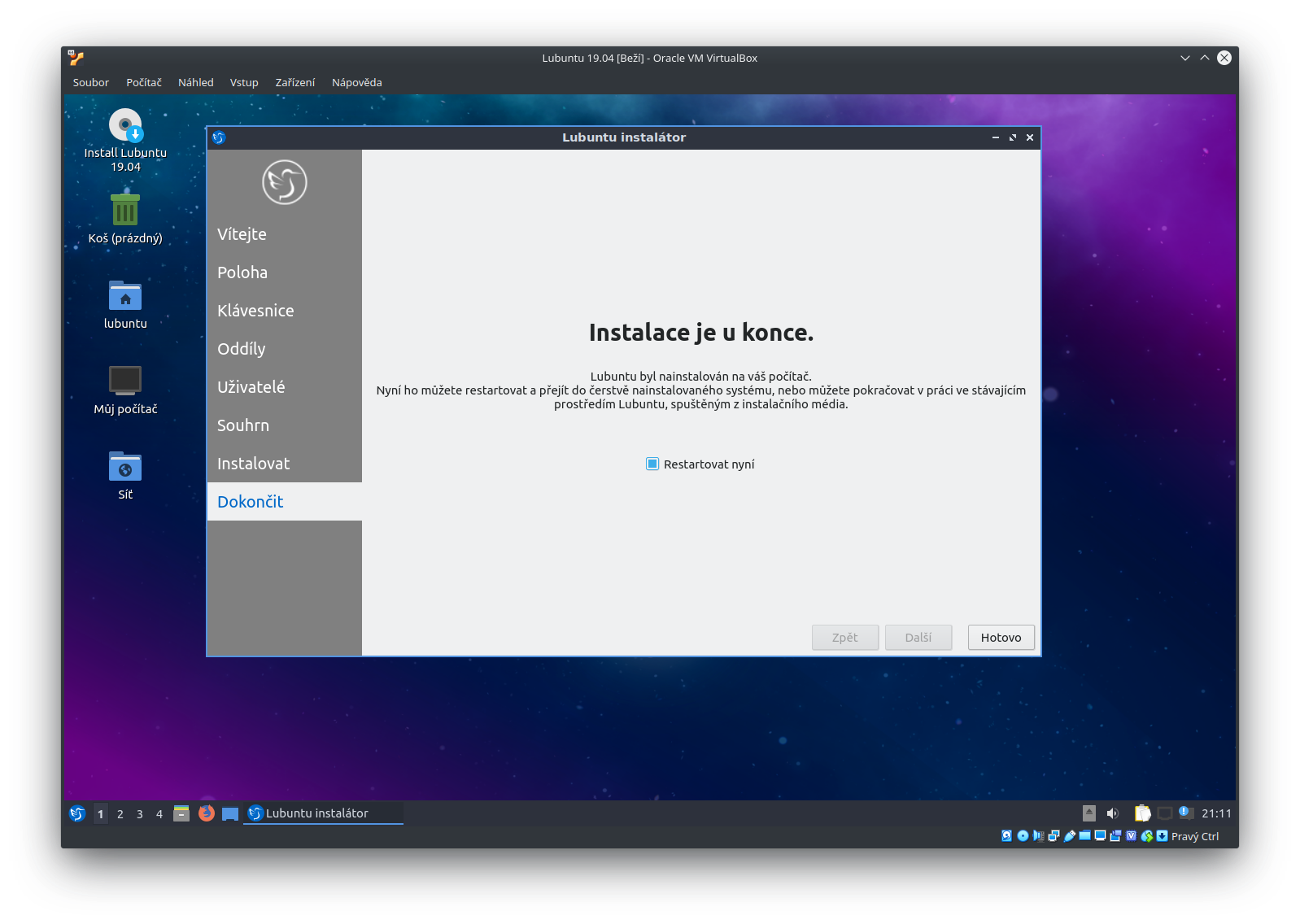Open the notification alert tray icon
This screenshot has width=1300, height=924.
coord(1186,813)
